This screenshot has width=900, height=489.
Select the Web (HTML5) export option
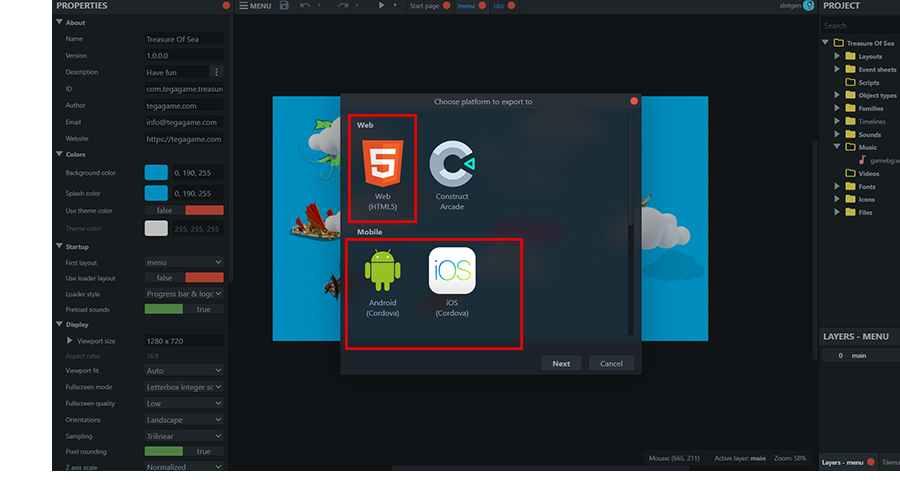pos(382,174)
